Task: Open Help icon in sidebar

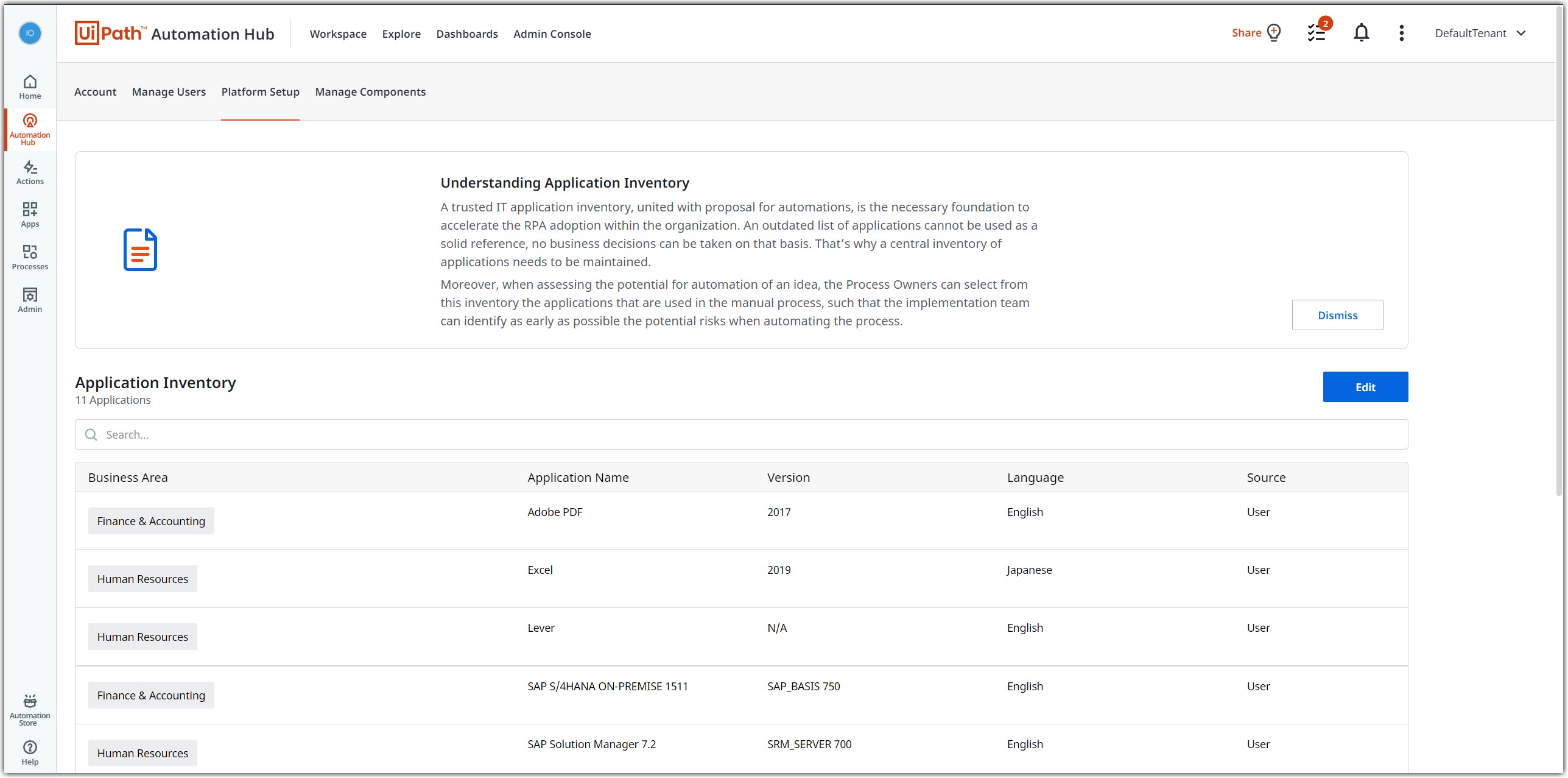Action: [30, 753]
